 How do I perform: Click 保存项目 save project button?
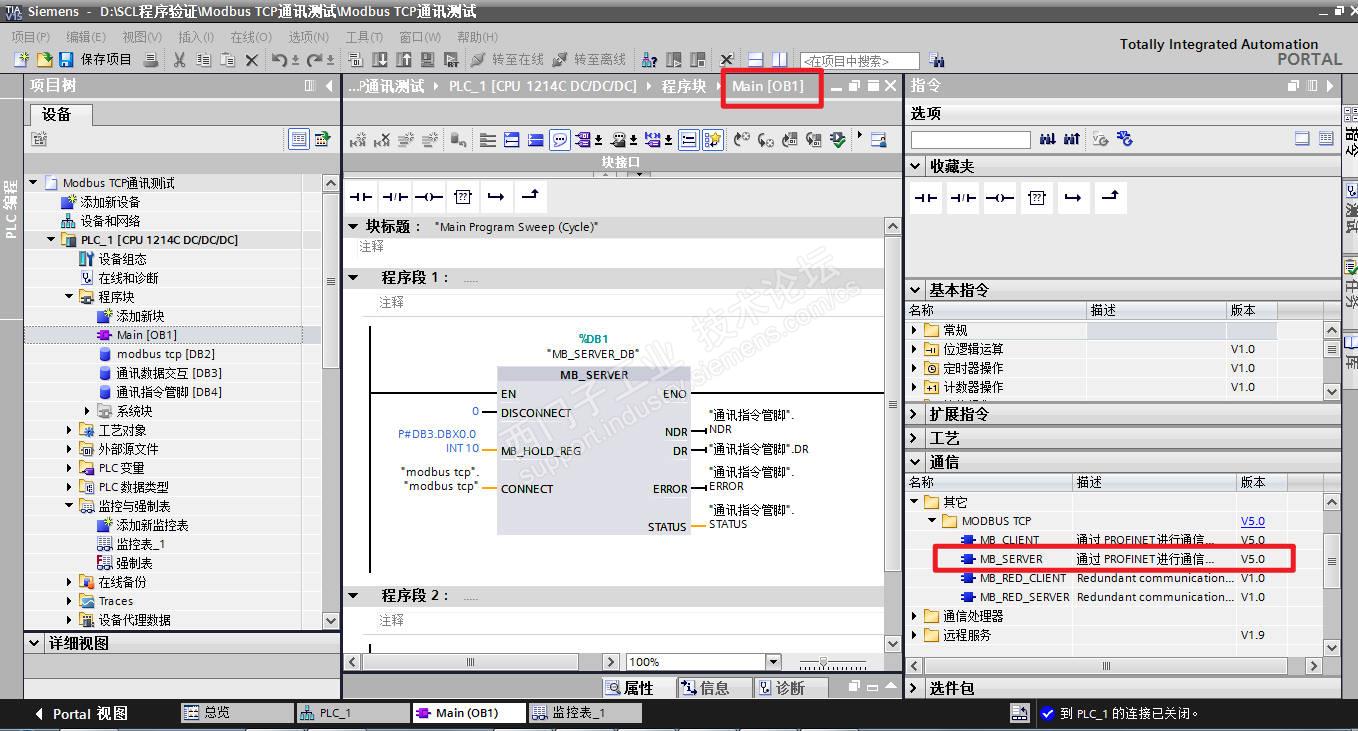[x=96, y=60]
